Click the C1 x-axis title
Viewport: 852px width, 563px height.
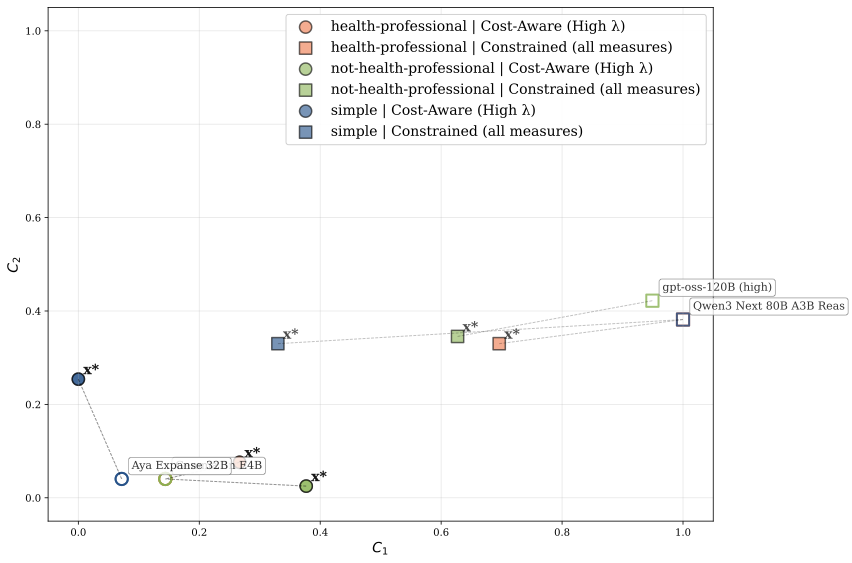[x=379, y=547]
